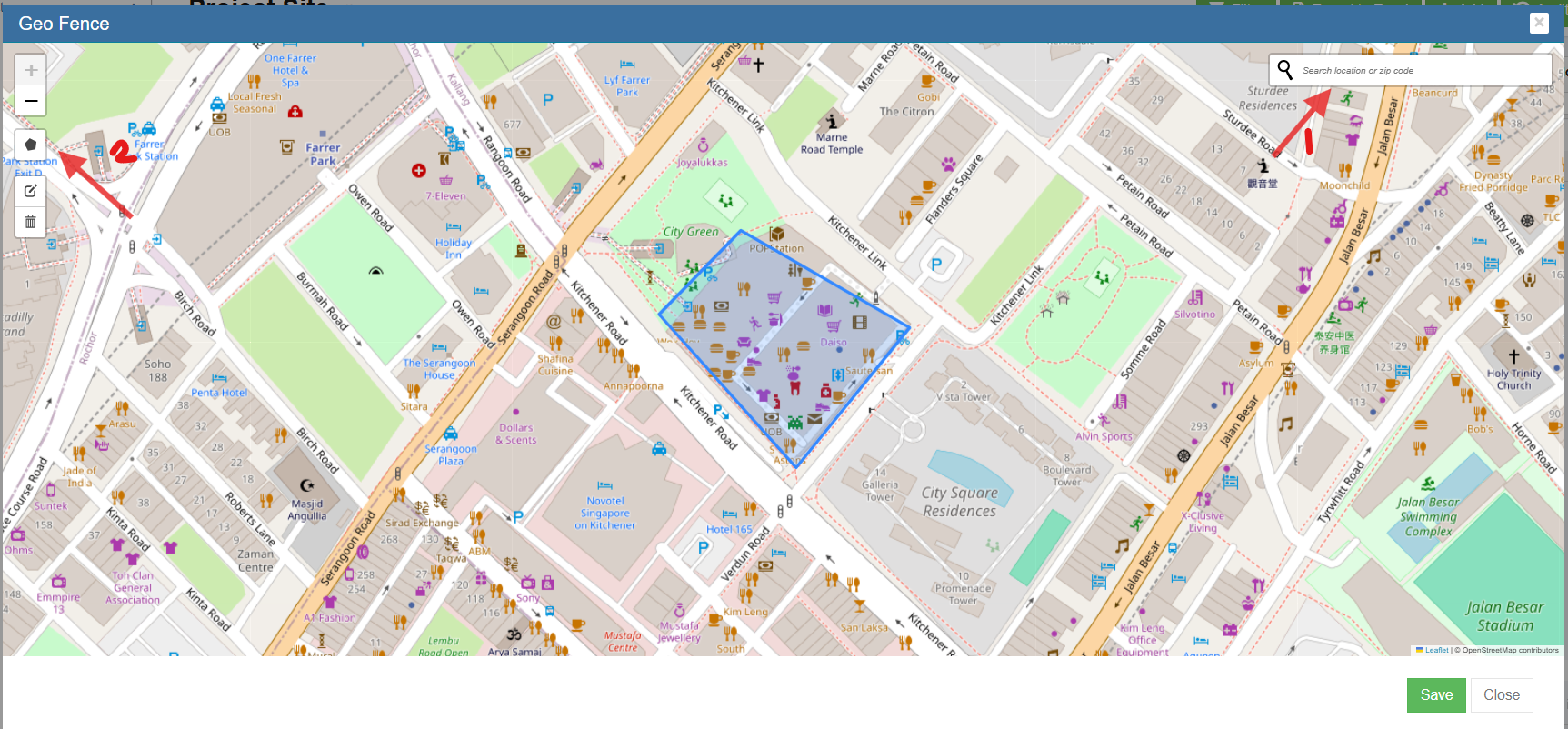Select the draw polygon tool

pyautogui.click(x=31, y=145)
